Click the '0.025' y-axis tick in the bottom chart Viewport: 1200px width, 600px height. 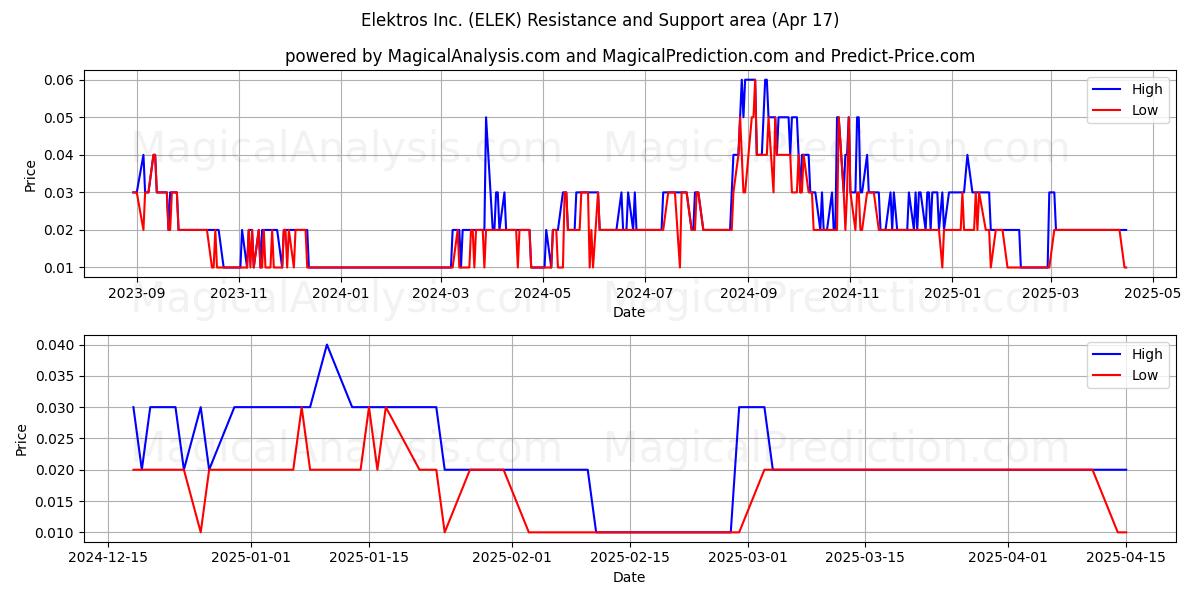[x=56, y=439]
